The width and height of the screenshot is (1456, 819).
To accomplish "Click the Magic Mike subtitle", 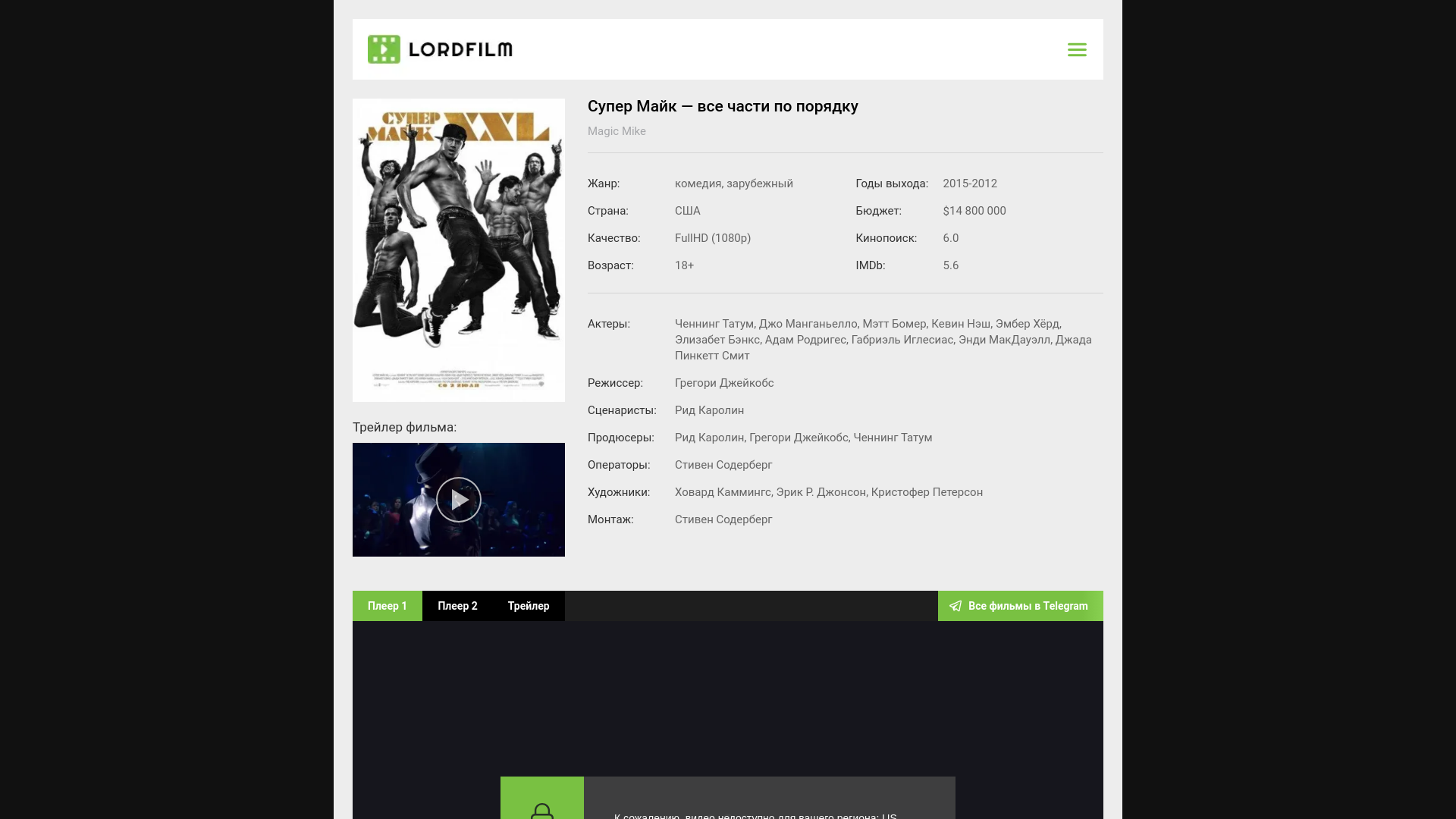I will 617,131.
